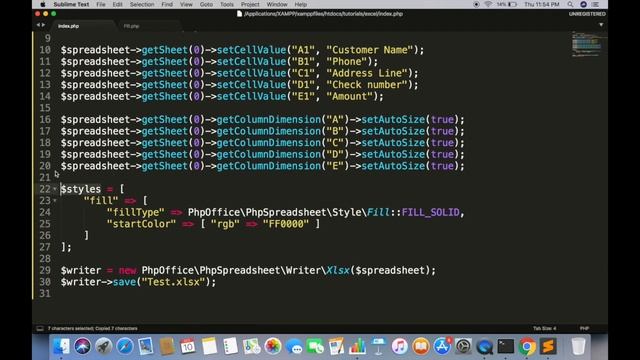Open the Wi-Fi status menu
The width and height of the screenshot is (640, 360).
[x=488, y=4]
